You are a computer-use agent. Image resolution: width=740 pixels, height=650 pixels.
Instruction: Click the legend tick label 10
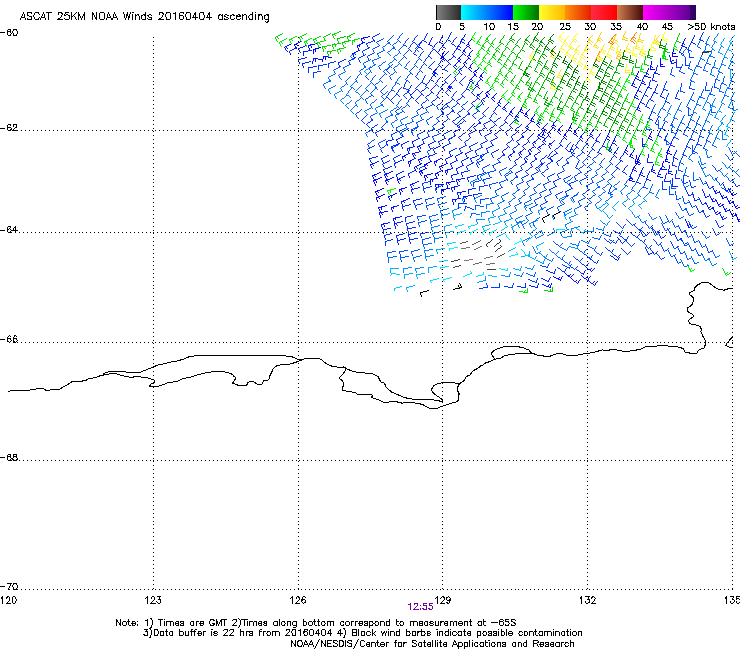[x=489, y=27]
